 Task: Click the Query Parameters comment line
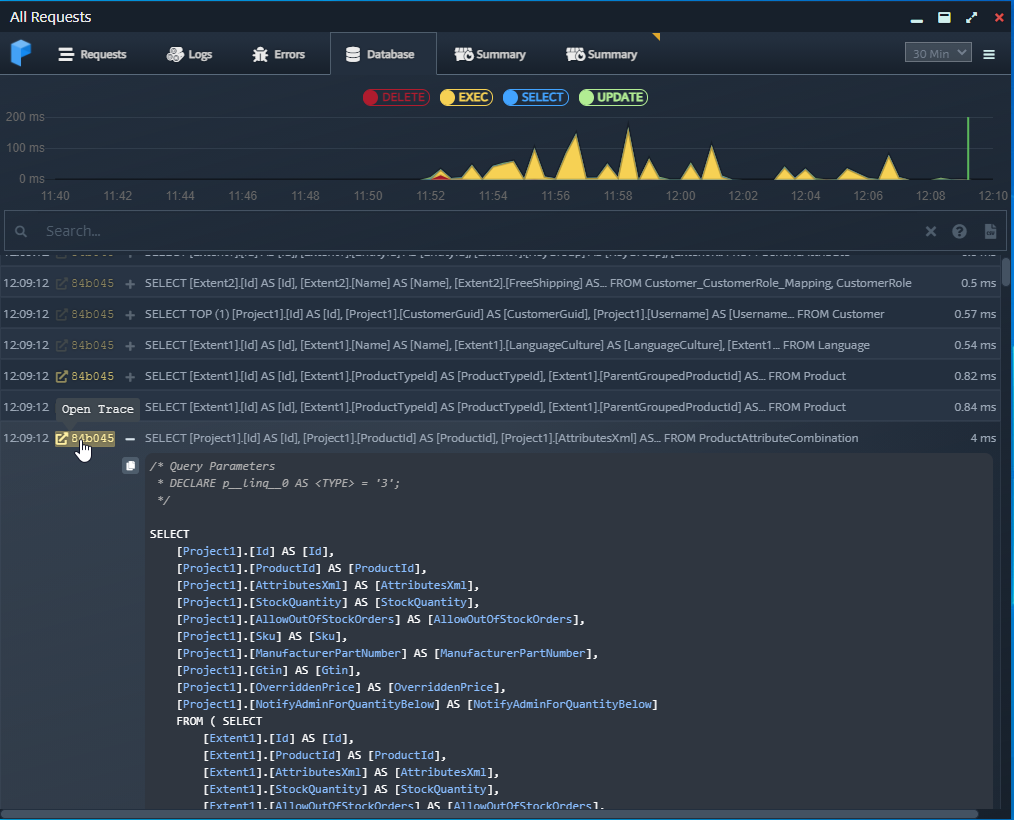coord(212,466)
